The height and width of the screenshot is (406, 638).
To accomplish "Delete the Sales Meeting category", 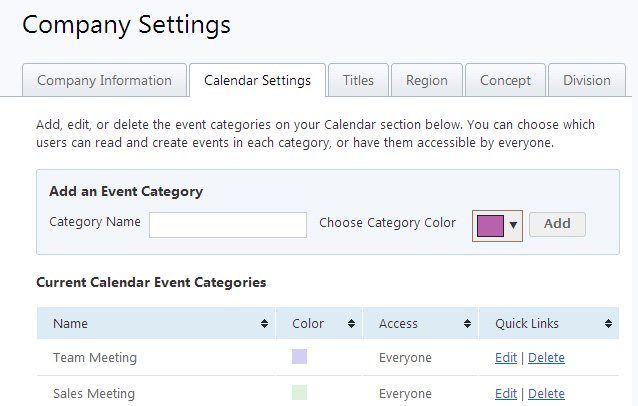I will tap(546, 393).
